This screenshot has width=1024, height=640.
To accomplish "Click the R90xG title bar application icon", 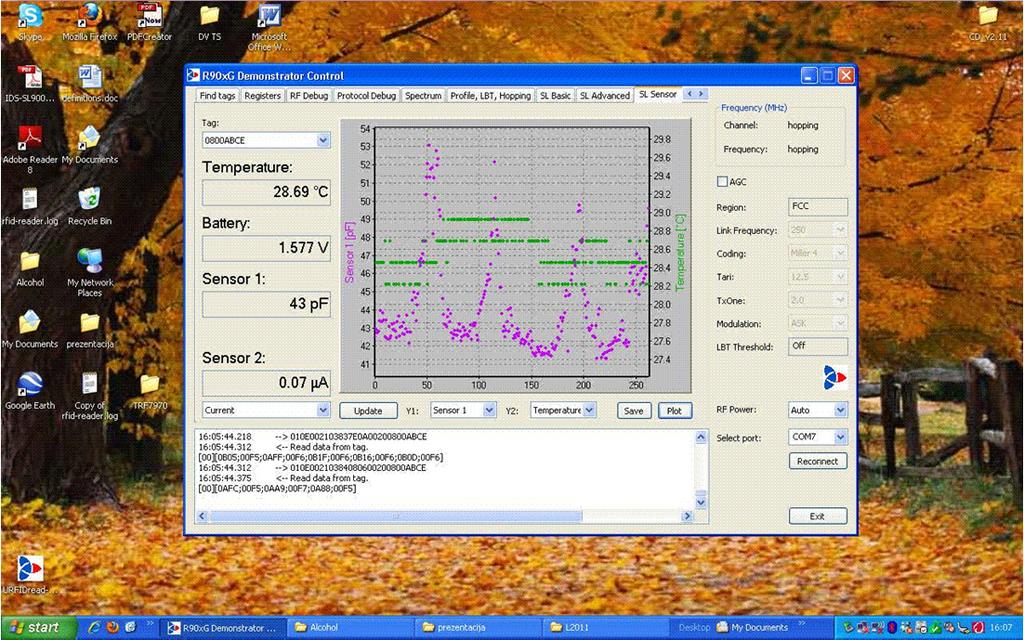I will tap(193, 76).
